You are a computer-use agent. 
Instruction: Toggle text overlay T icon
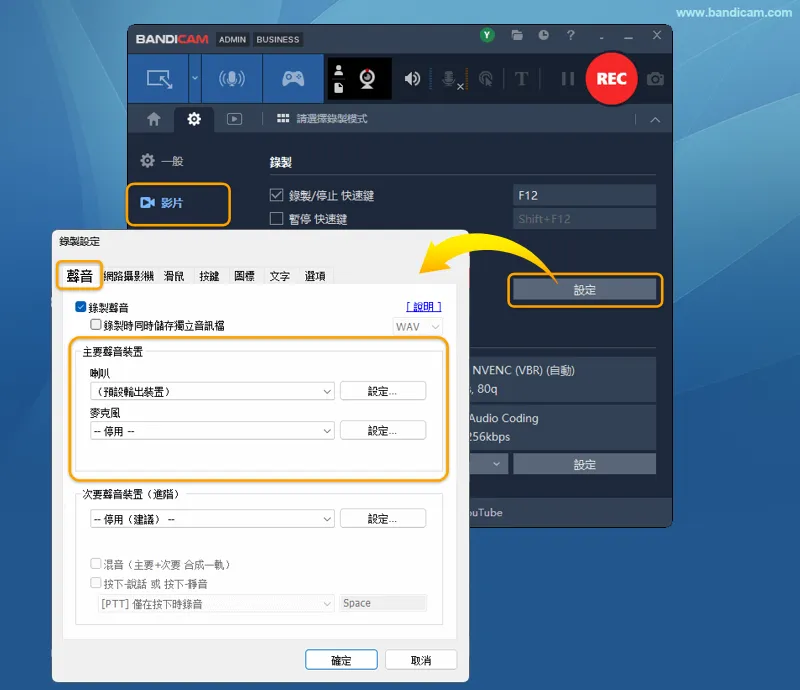point(521,79)
